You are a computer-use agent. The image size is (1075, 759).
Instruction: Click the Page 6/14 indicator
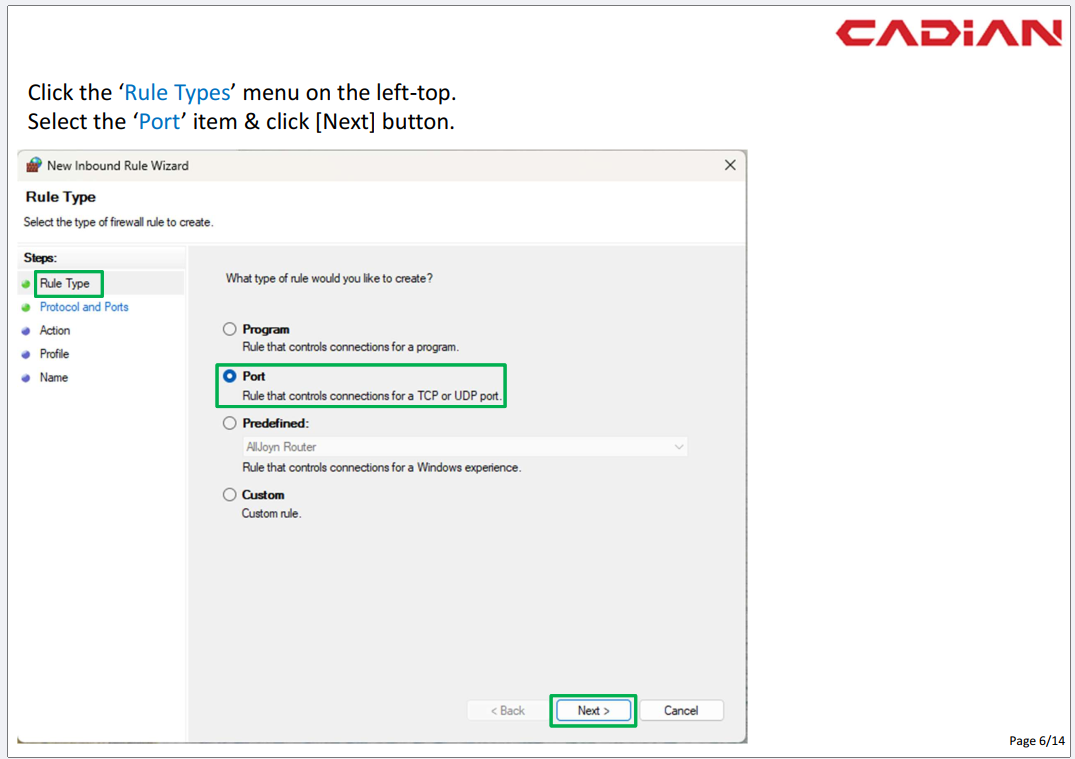click(1037, 741)
